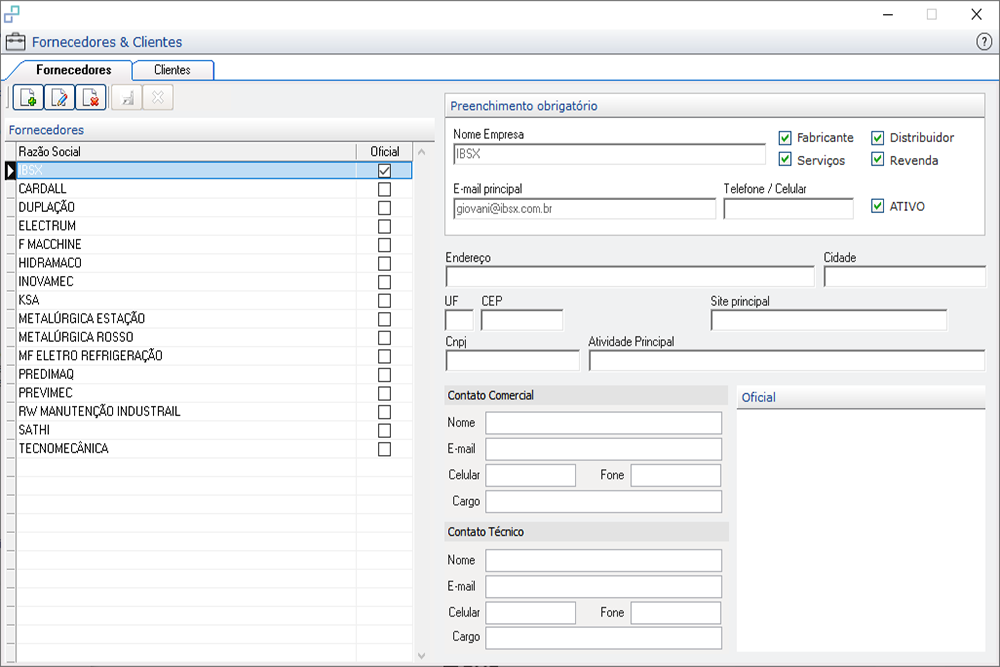Click the new supplier record icon

[x=28, y=98]
